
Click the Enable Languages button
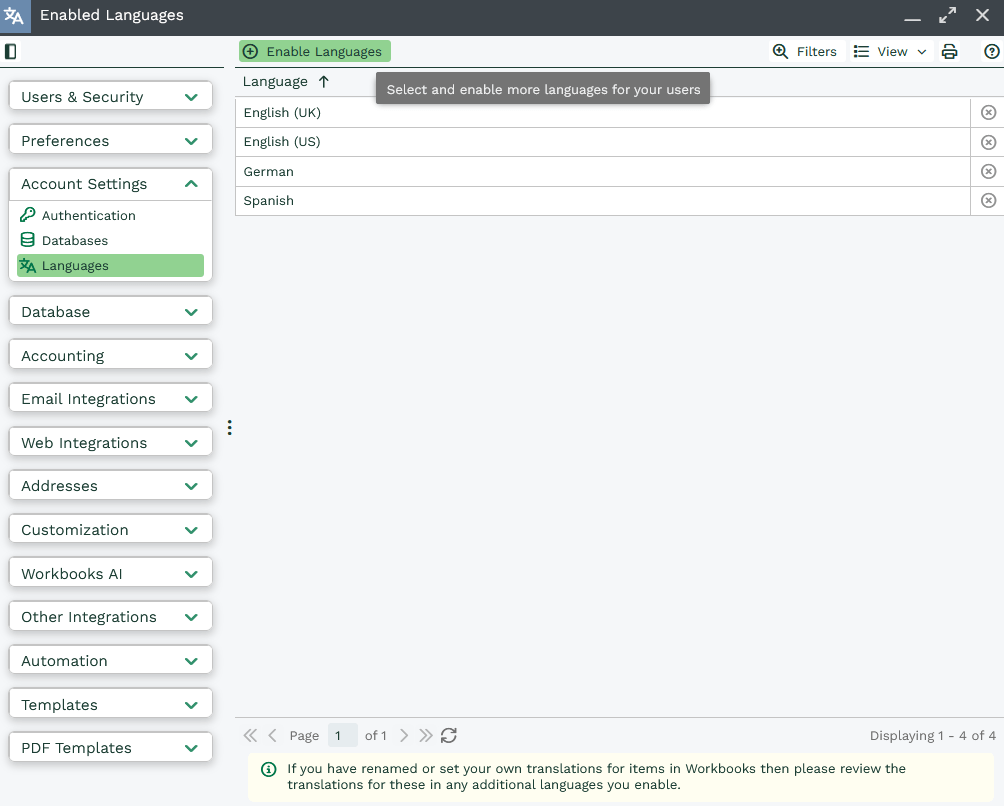314,52
